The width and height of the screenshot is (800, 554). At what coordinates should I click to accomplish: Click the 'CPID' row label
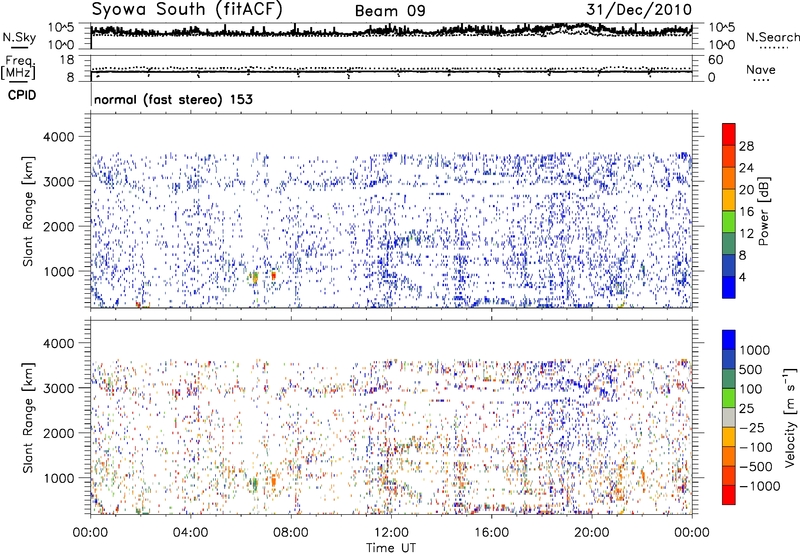pos(22,95)
